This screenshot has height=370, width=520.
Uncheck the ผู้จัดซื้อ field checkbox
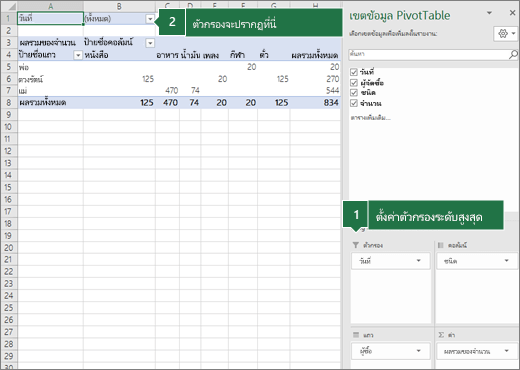pos(354,83)
